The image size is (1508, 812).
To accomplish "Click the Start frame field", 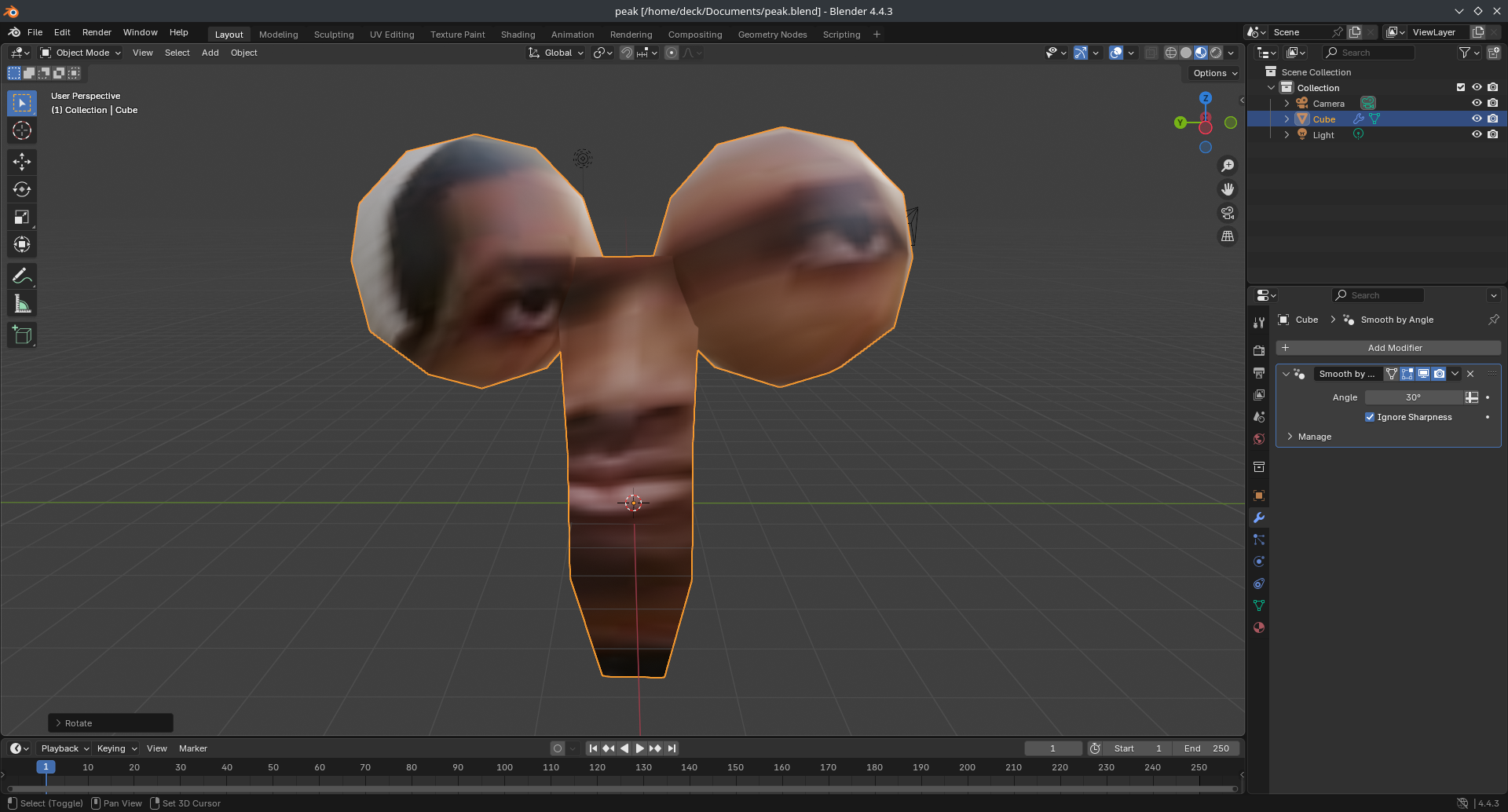I will tap(1137, 748).
